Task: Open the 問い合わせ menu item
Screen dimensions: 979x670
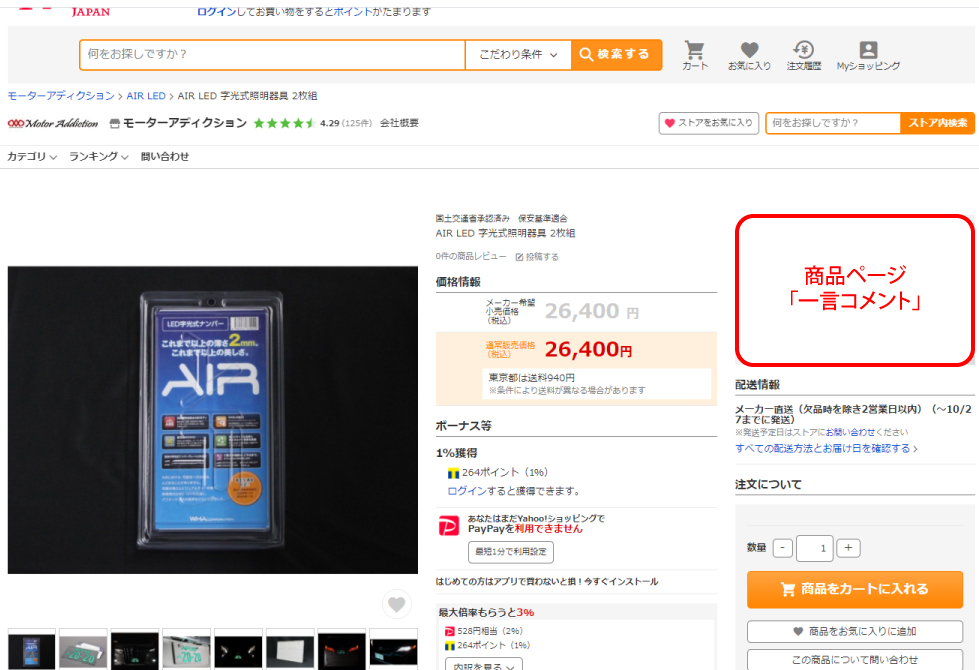Action: tap(165, 157)
